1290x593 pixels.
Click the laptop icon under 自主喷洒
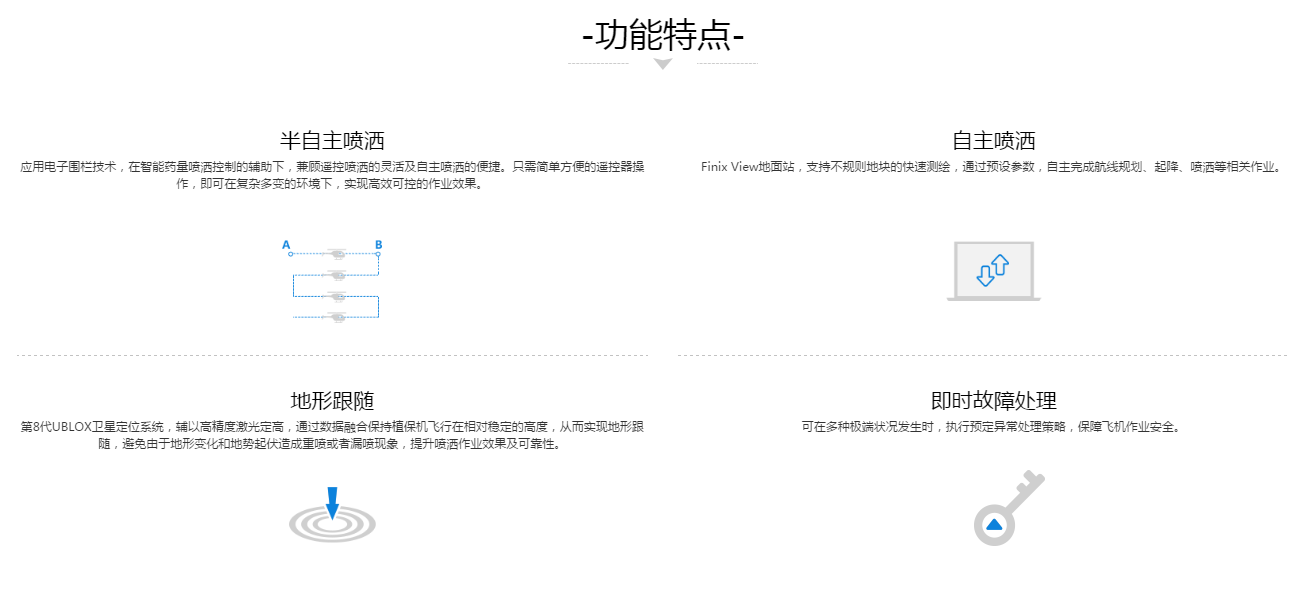pyautogui.click(x=993, y=271)
